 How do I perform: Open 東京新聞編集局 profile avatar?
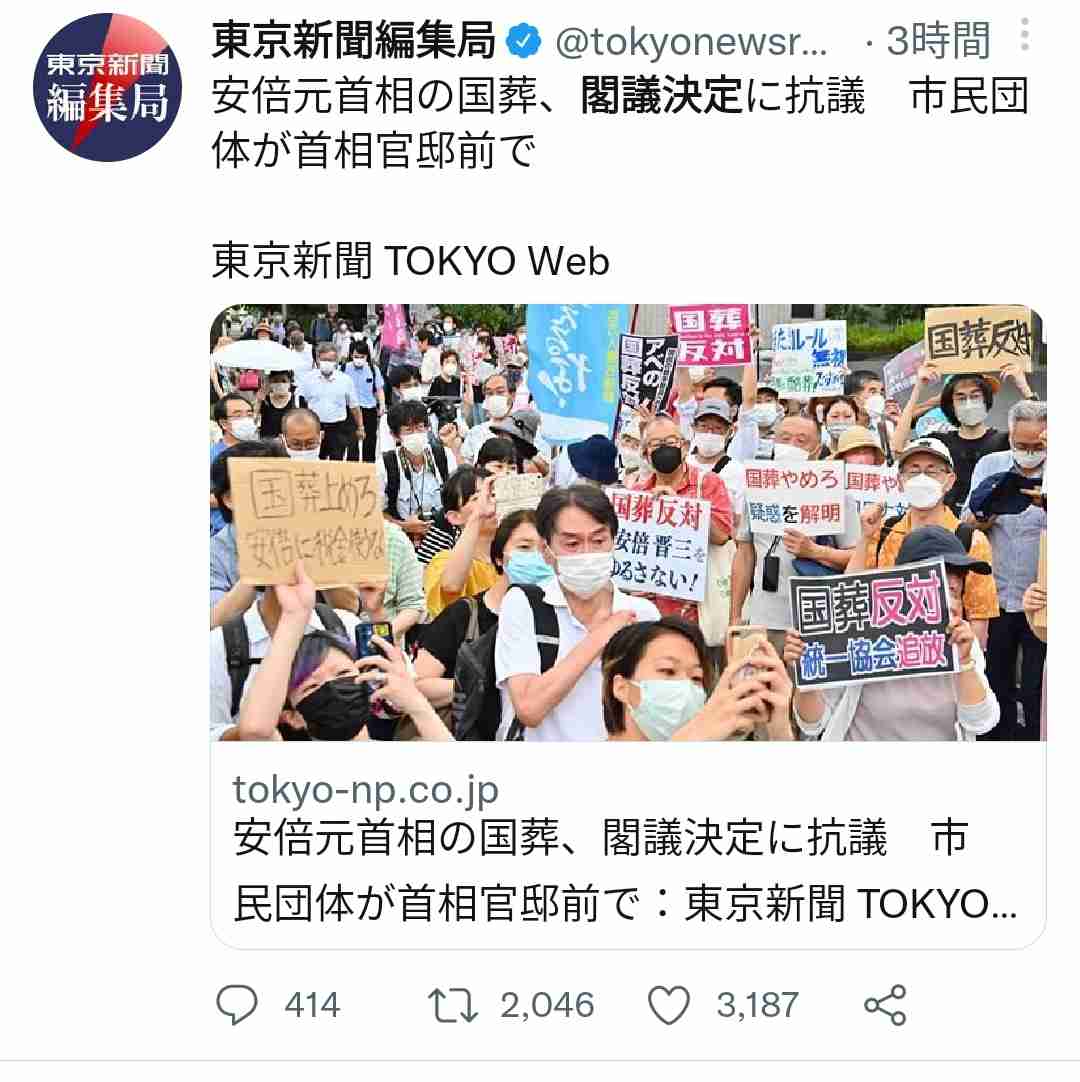click(x=107, y=87)
